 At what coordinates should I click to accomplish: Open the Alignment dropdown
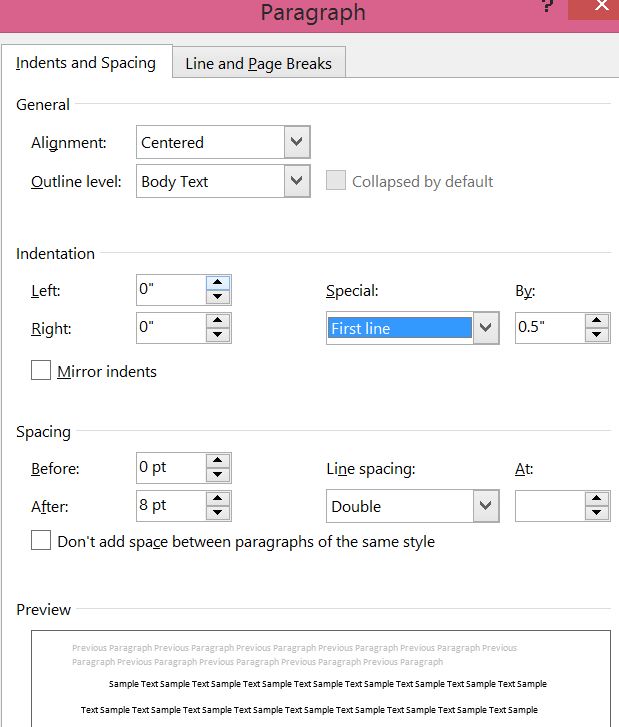pyautogui.click(x=296, y=142)
